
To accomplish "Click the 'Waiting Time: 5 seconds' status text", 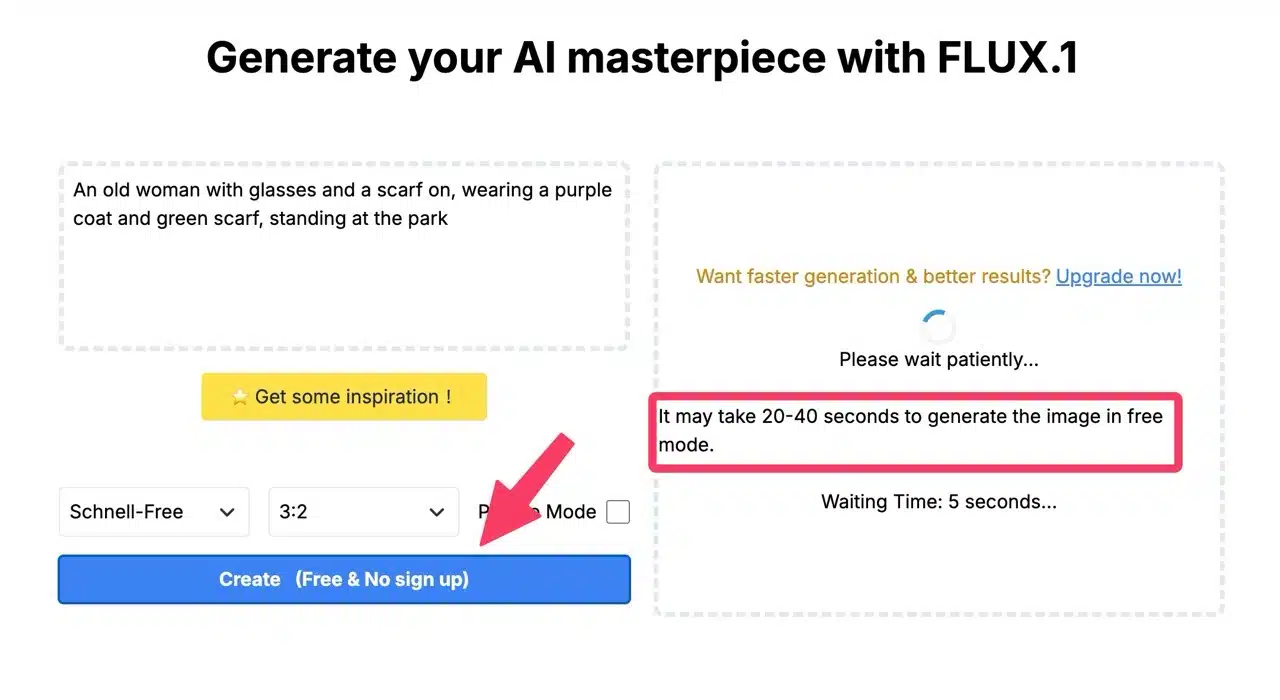I will point(938,502).
